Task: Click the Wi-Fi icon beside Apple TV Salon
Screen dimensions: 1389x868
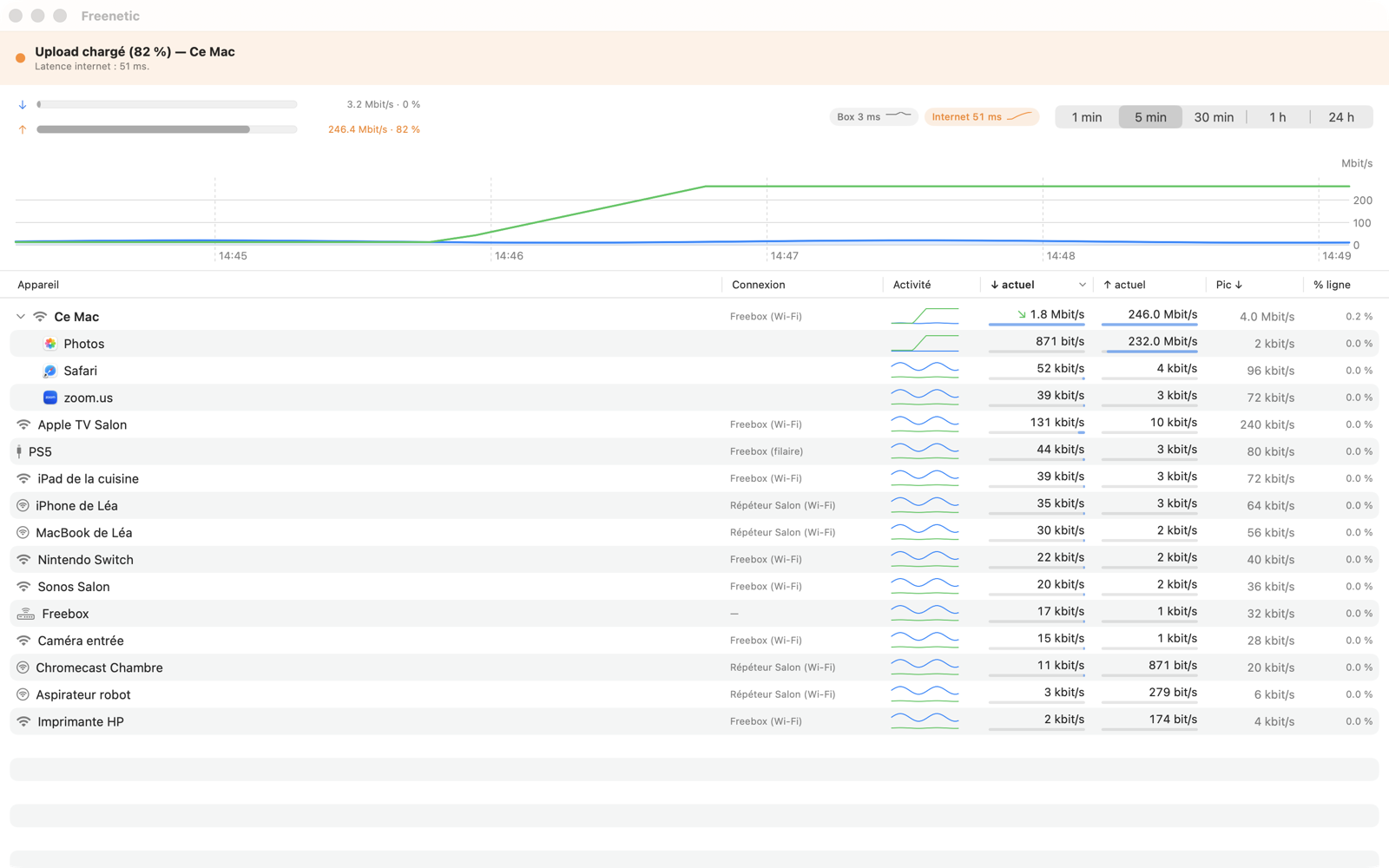Action: (x=23, y=424)
